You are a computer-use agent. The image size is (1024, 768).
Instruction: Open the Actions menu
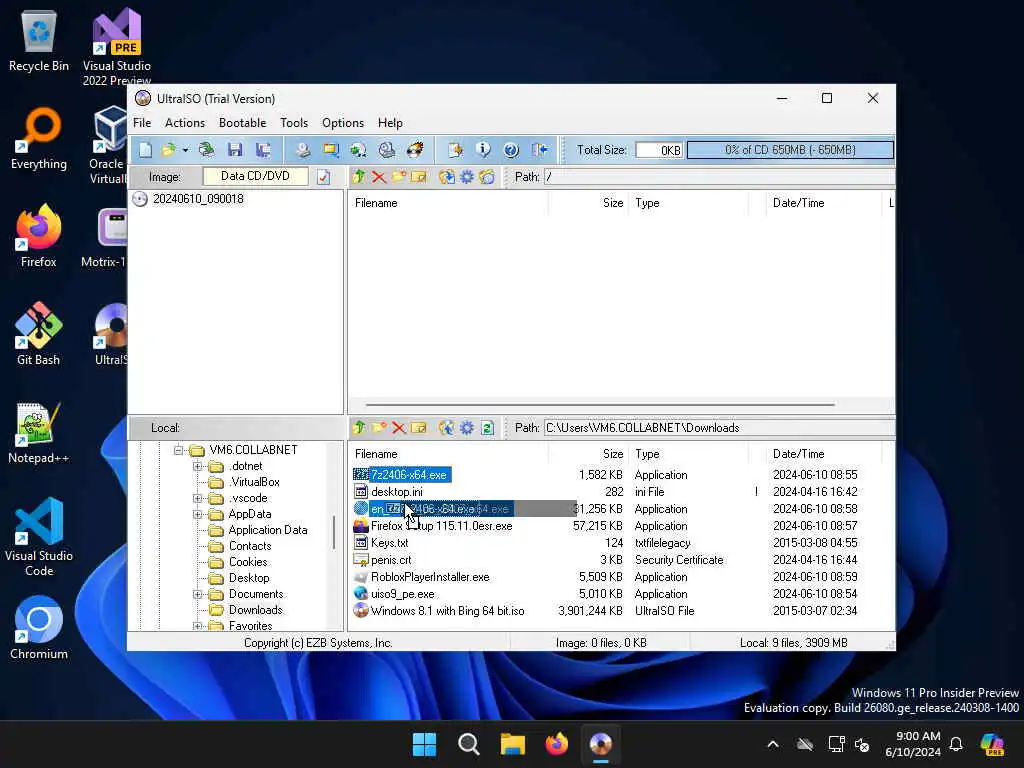tap(185, 123)
